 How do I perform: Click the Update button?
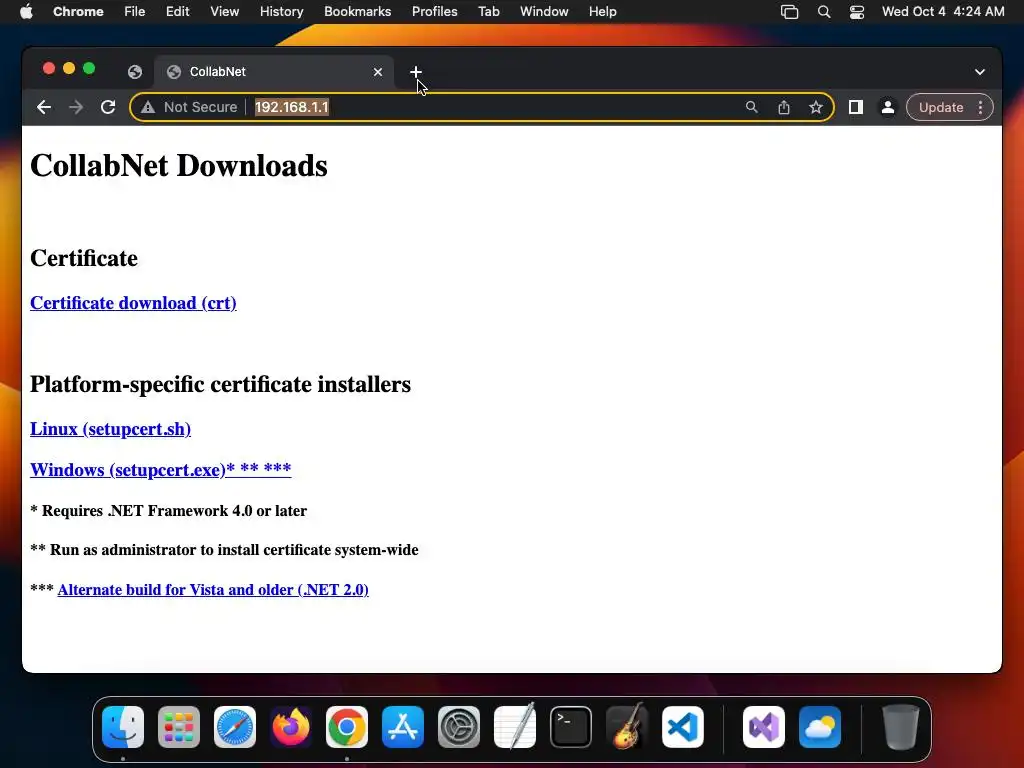(940, 107)
